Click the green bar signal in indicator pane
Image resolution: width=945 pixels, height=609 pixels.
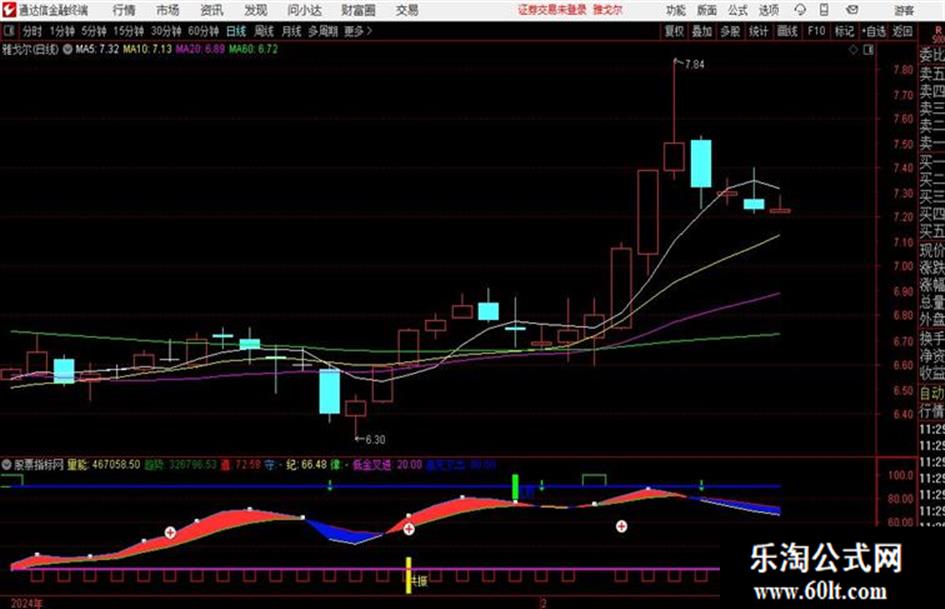point(515,487)
